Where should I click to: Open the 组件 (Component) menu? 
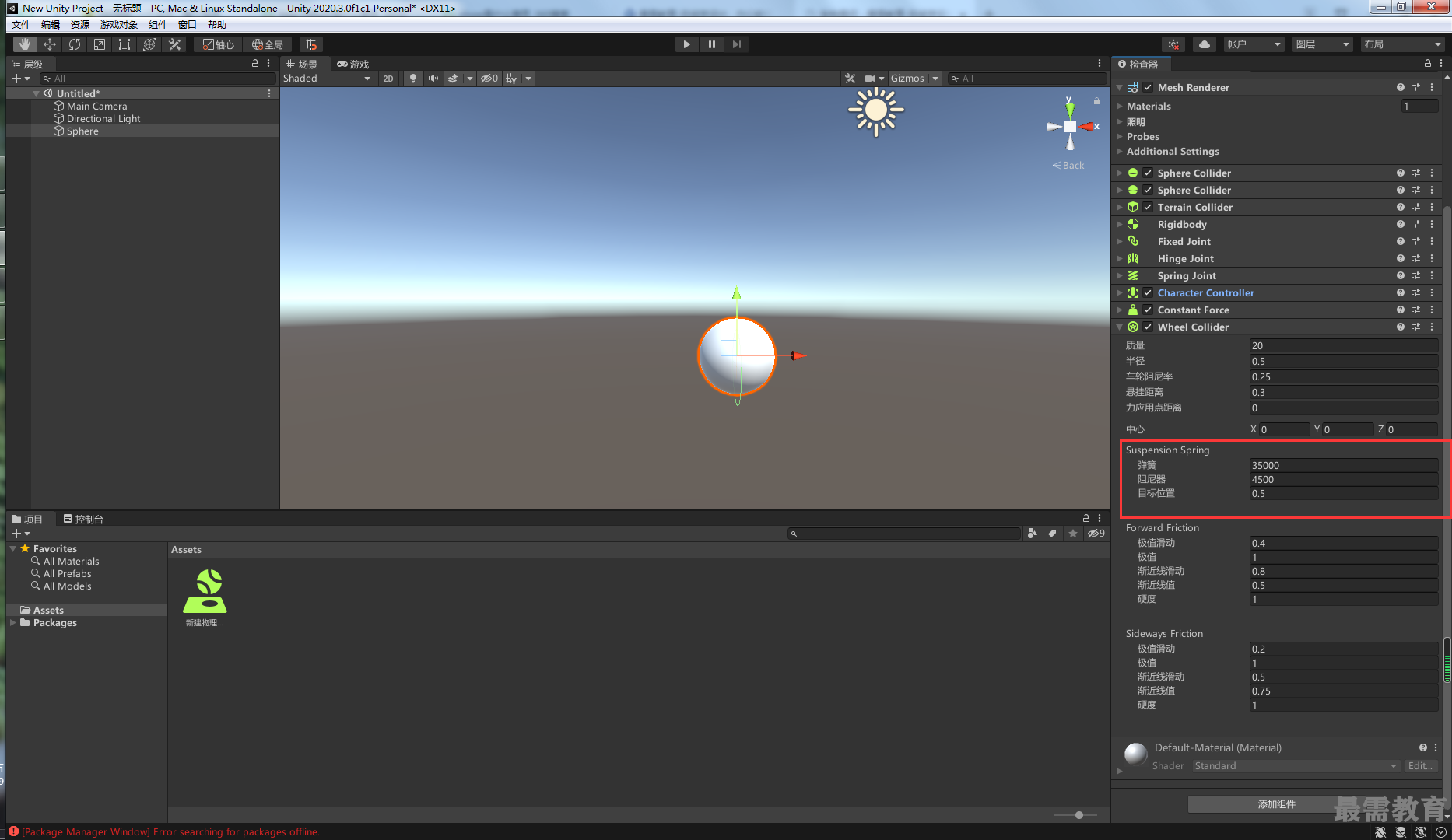coord(158,24)
